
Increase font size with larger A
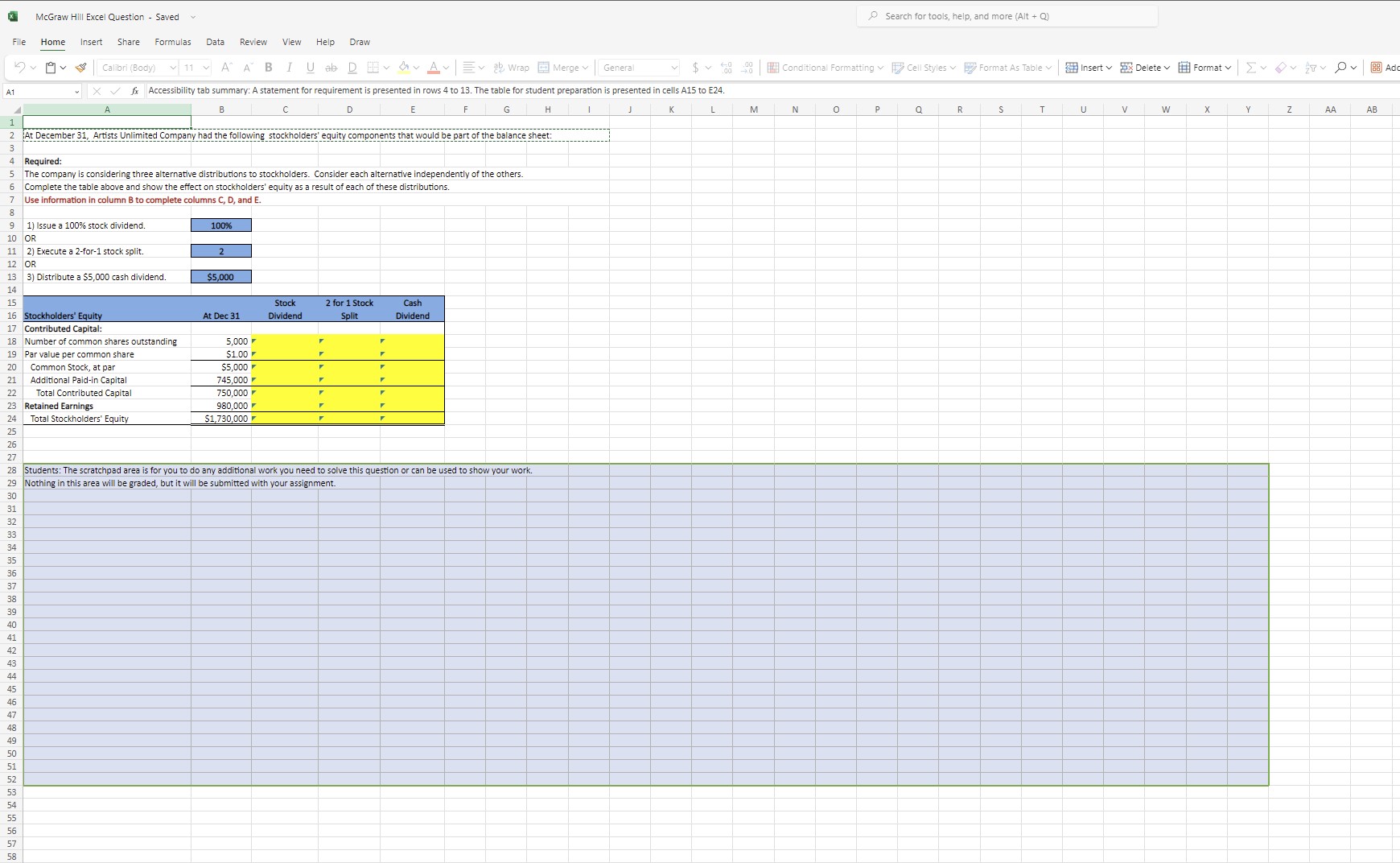coord(227,68)
